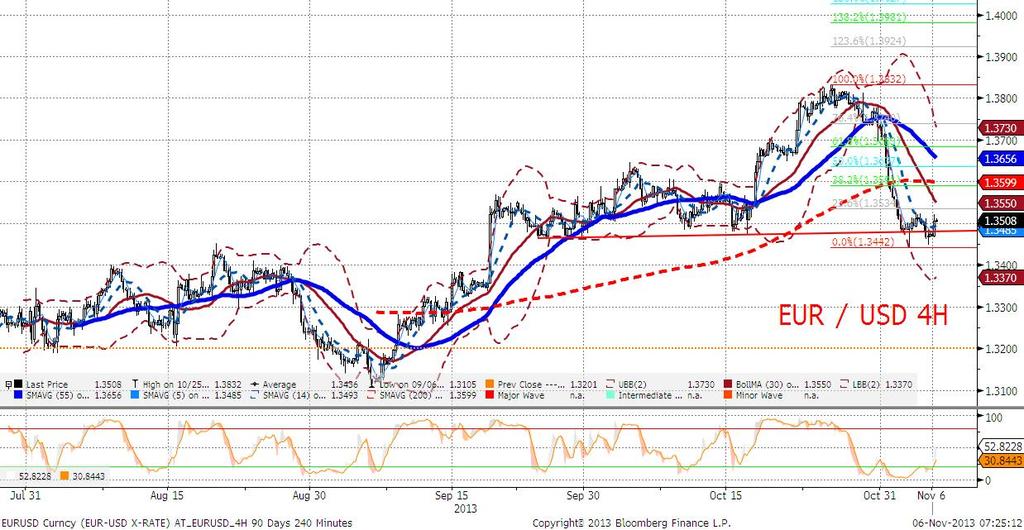Click the 100 stochastic axis label
Image resolution: width=1024 pixels, height=530 pixels.
[x=992, y=416]
